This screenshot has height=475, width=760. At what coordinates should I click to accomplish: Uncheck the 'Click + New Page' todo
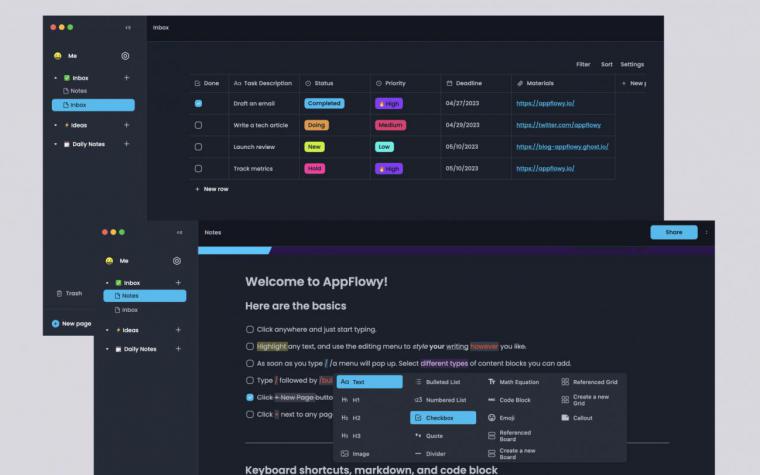250,397
